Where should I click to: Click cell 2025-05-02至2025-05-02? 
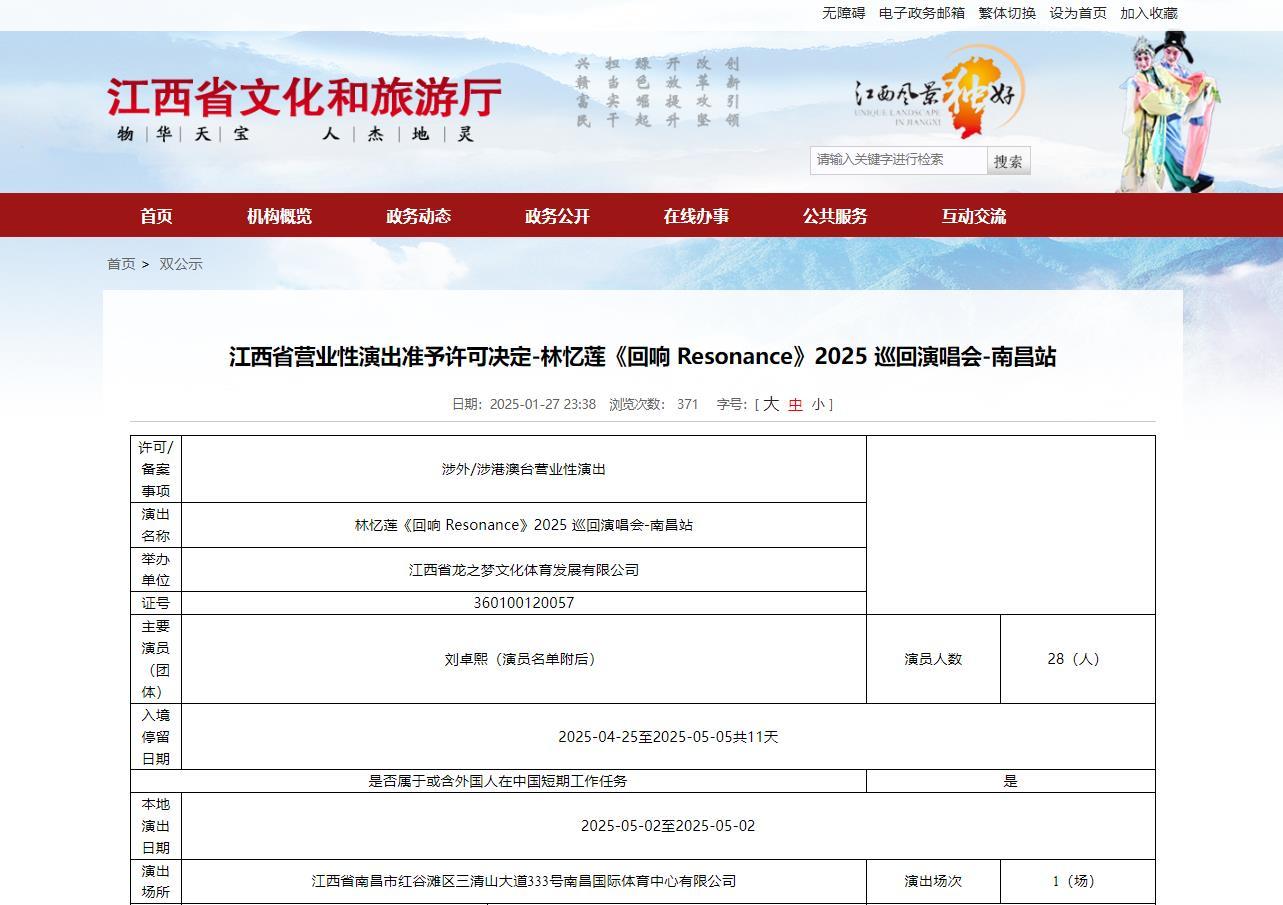668,826
